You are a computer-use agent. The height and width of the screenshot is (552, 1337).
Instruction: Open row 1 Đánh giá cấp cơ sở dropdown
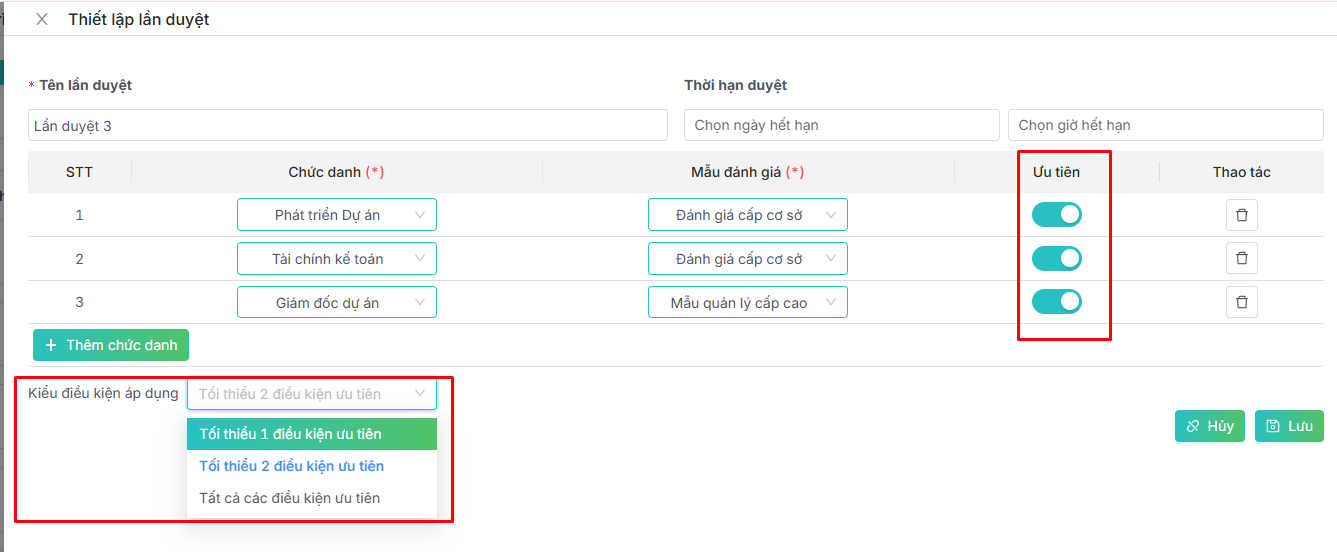pos(747,215)
